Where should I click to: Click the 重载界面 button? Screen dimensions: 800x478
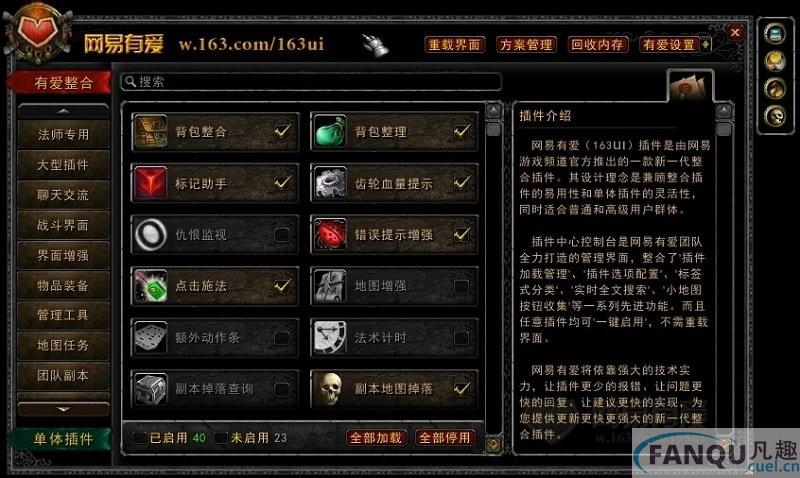coord(454,44)
